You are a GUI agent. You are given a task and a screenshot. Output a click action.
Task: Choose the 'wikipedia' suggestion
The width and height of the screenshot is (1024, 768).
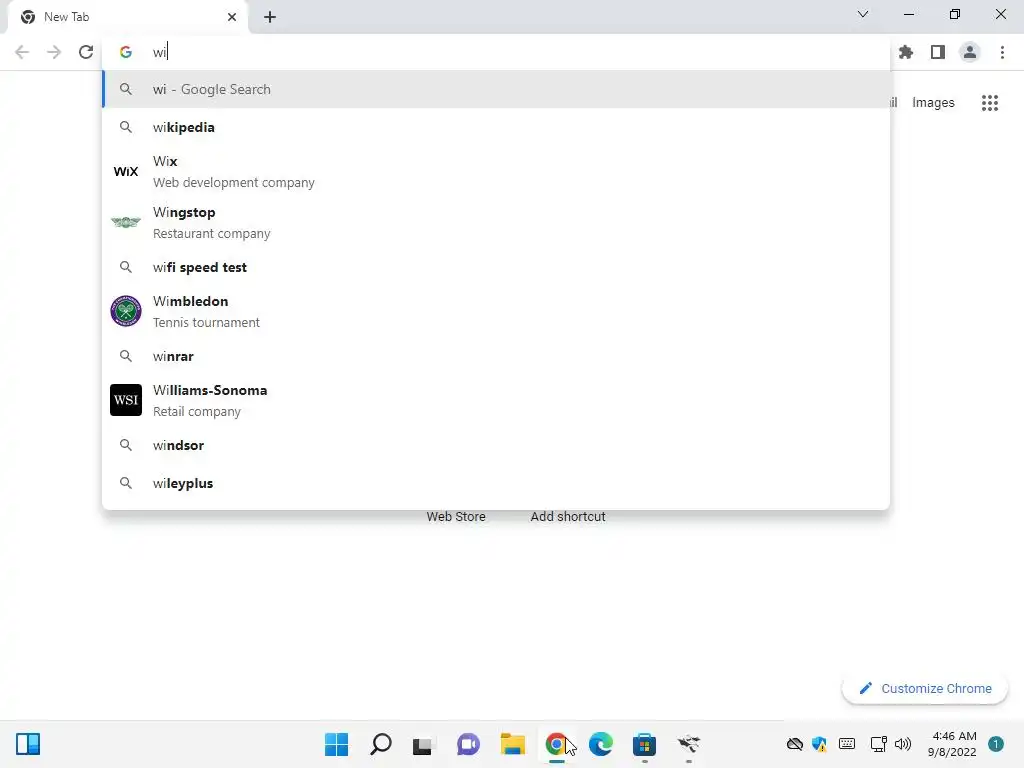pos(496,127)
